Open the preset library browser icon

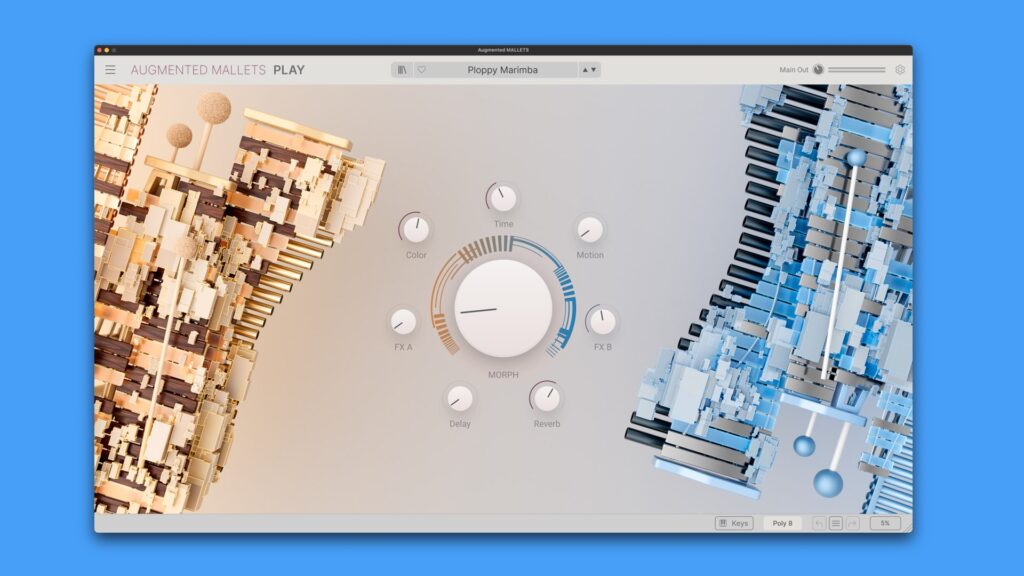402,70
